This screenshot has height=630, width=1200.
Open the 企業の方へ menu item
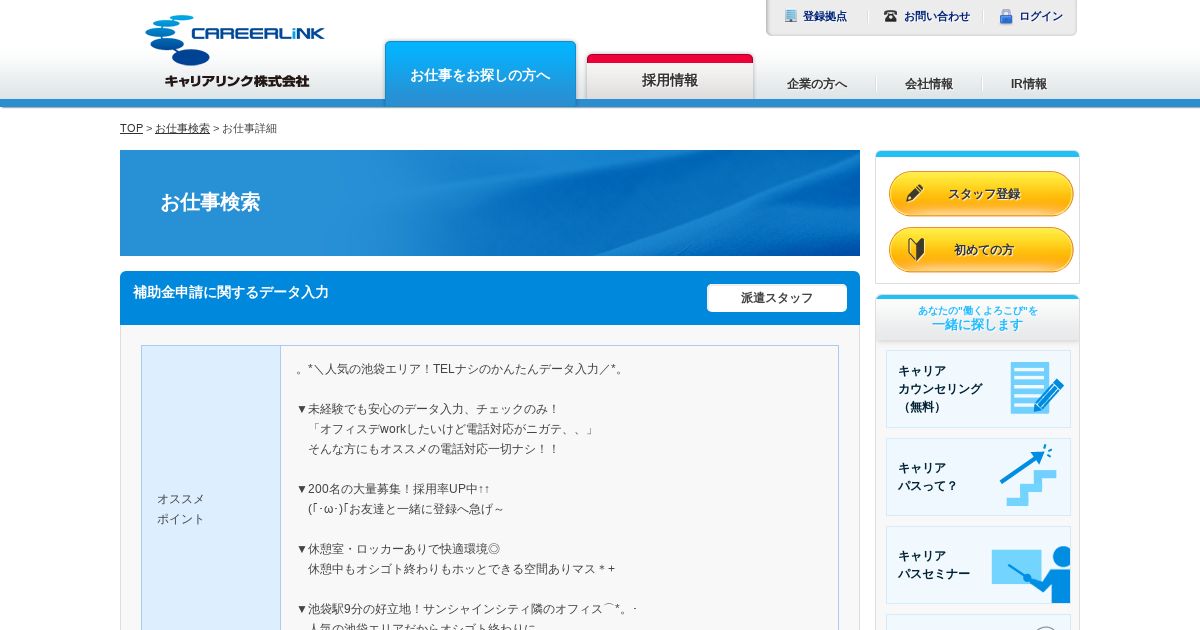click(817, 84)
